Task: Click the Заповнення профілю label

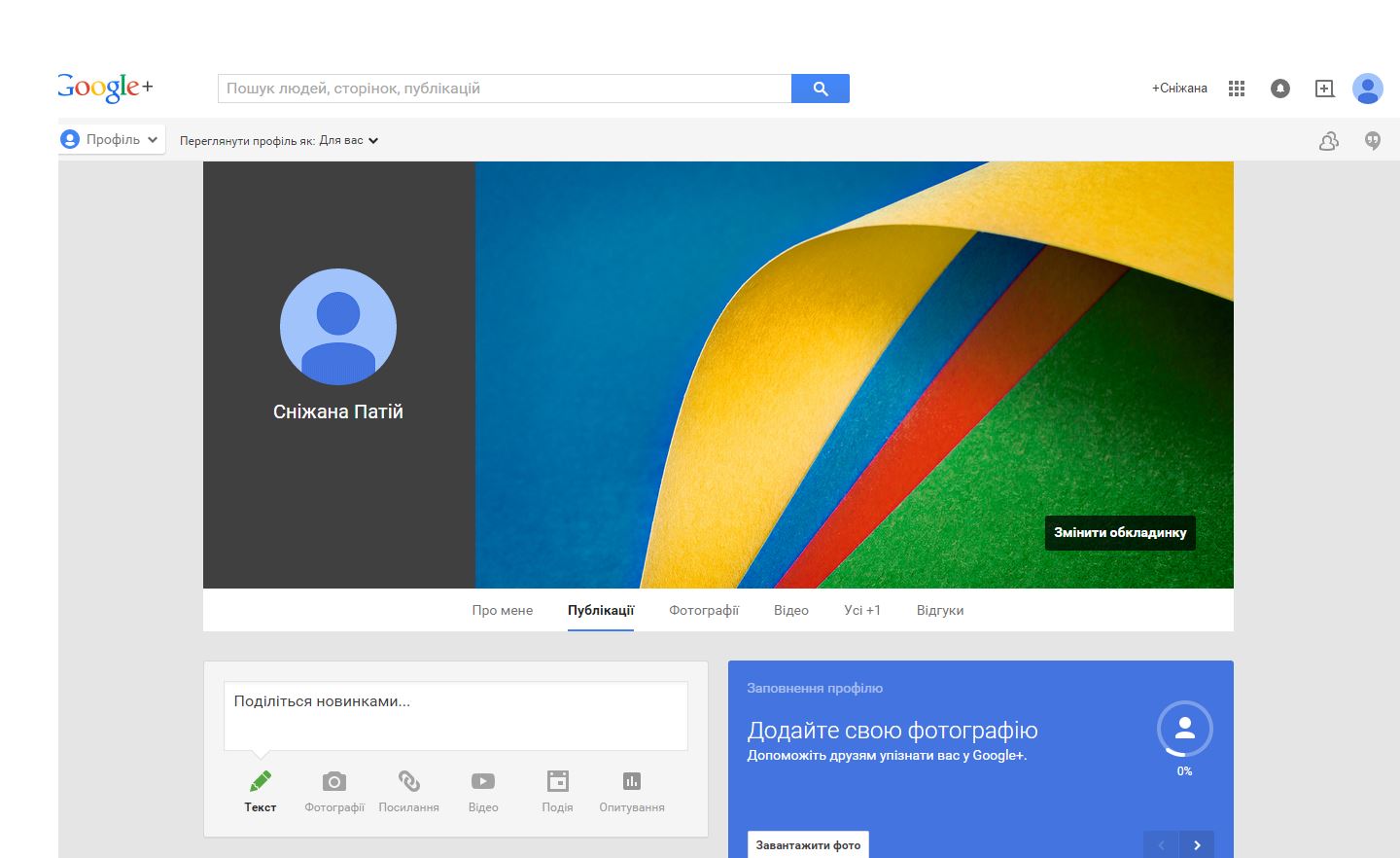Action: (815, 688)
